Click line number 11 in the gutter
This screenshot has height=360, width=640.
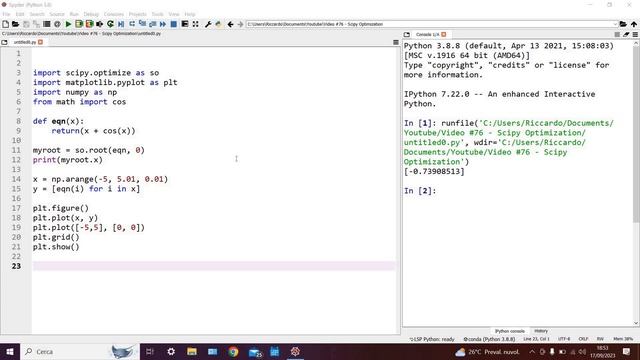16,150
